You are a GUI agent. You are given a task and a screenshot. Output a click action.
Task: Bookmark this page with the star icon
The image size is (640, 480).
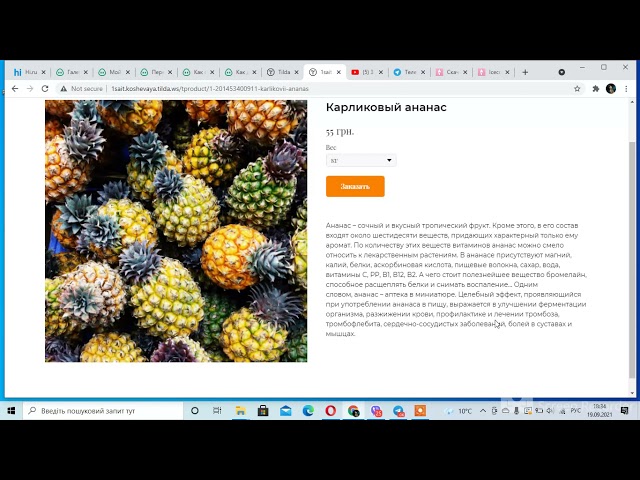pyautogui.click(x=577, y=89)
